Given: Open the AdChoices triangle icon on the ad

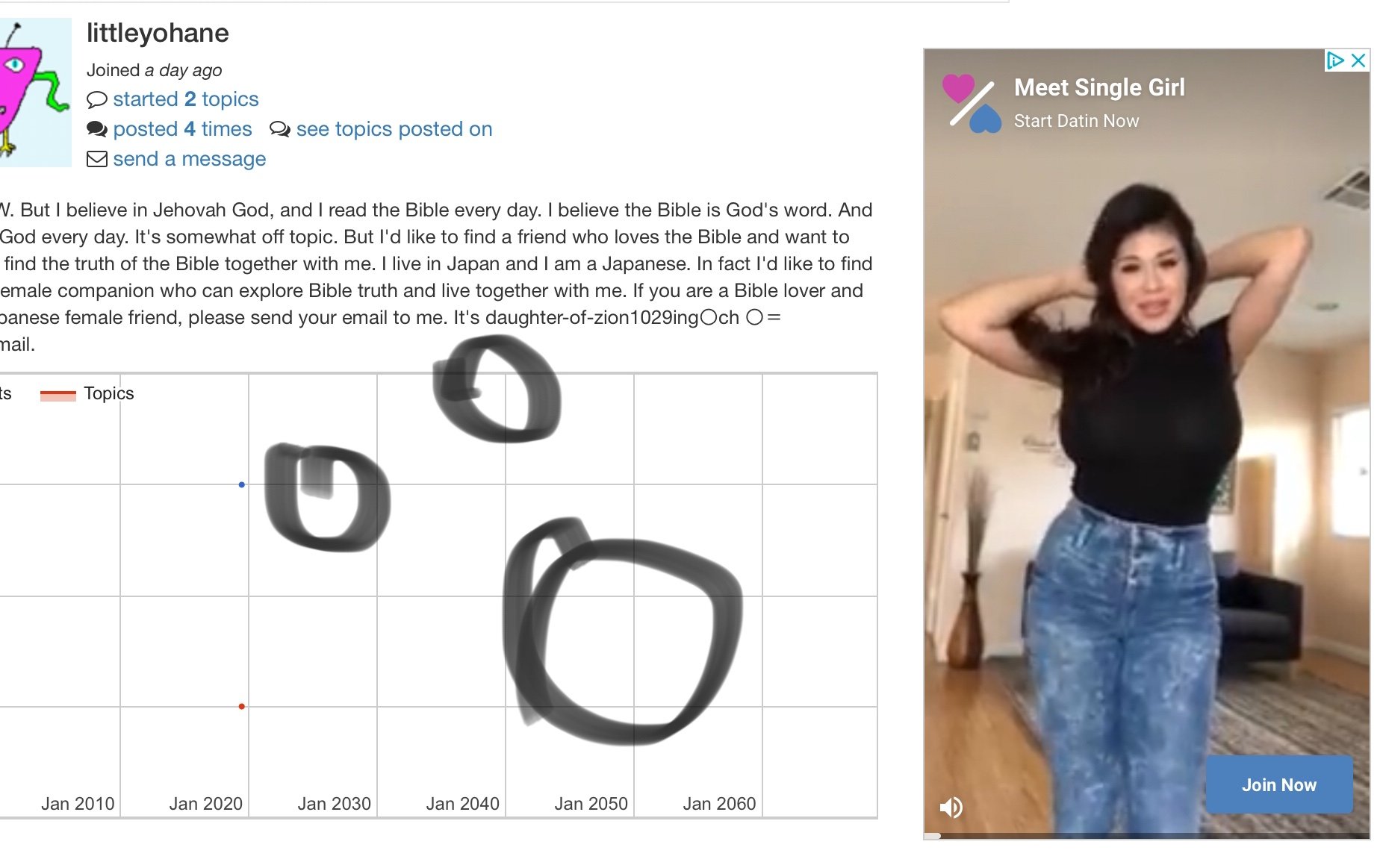Looking at the screenshot, I should point(1335,60).
